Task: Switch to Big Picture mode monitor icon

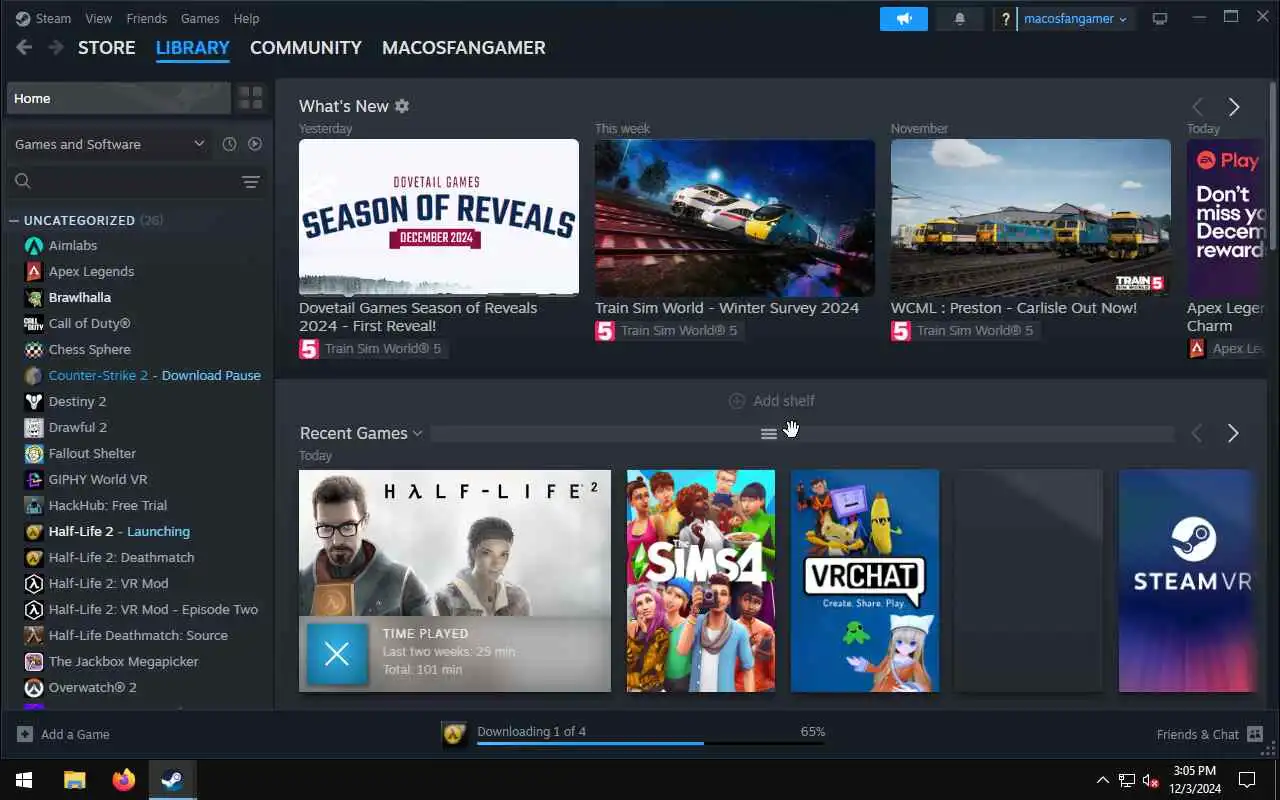Action: click(x=1160, y=19)
